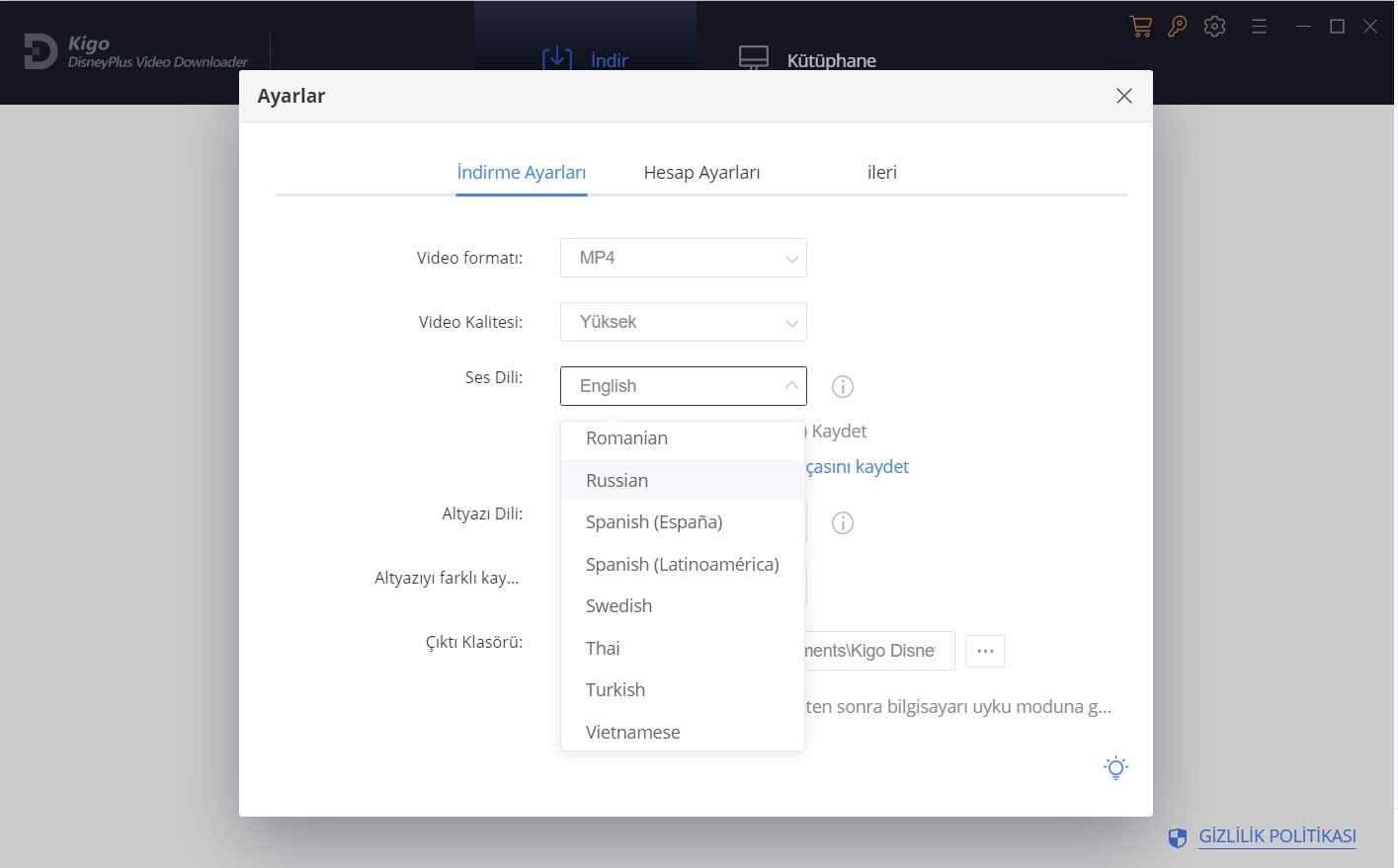This screenshot has width=1398, height=868.
Task: Choose Turkish in the language list
Action: [615, 690]
